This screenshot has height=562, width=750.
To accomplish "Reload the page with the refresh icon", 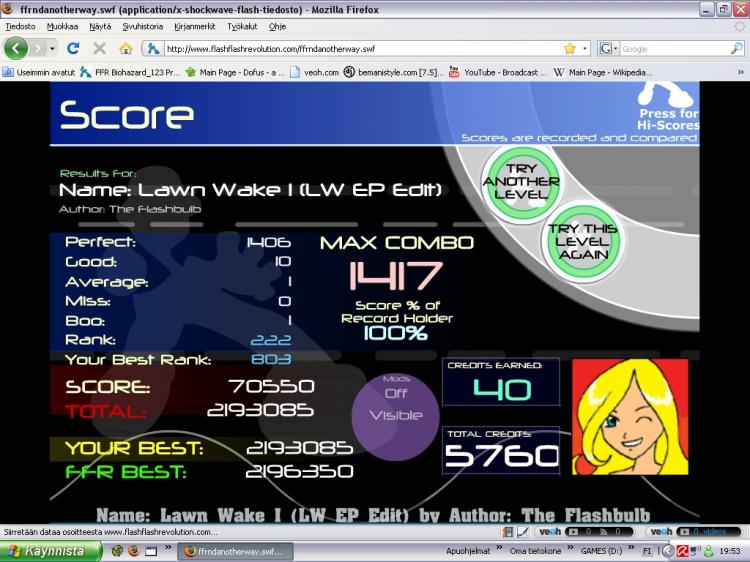I will 73,48.
